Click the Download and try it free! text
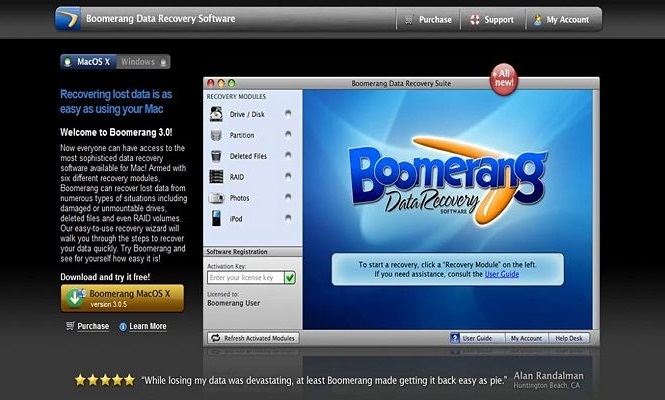Viewport: 665px width, 400px height. (x=105, y=277)
